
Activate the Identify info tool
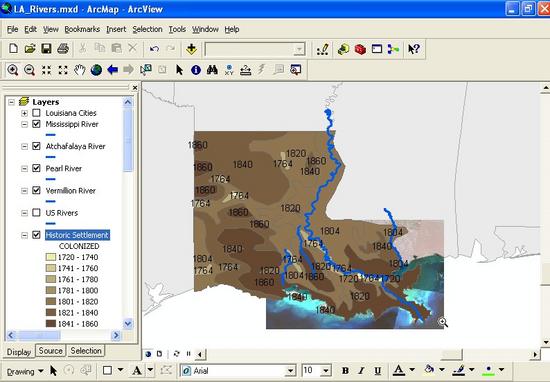[x=196, y=70]
